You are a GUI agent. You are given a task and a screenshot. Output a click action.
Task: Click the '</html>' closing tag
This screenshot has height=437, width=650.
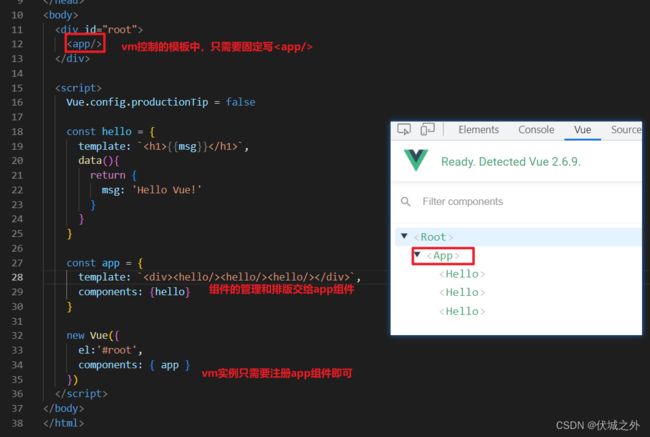click(x=63, y=423)
